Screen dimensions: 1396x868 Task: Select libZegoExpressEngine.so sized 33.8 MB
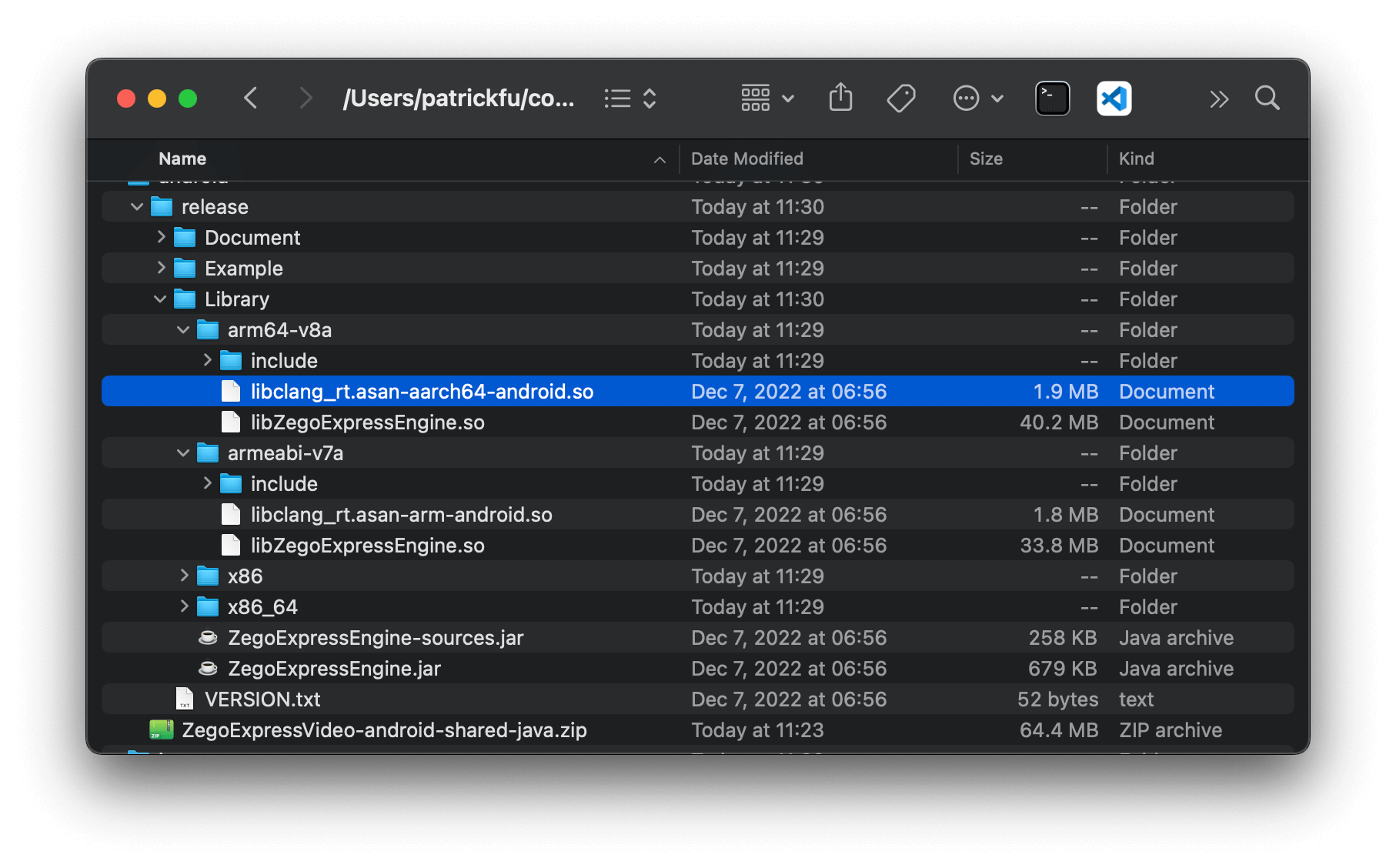pos(367,546)
